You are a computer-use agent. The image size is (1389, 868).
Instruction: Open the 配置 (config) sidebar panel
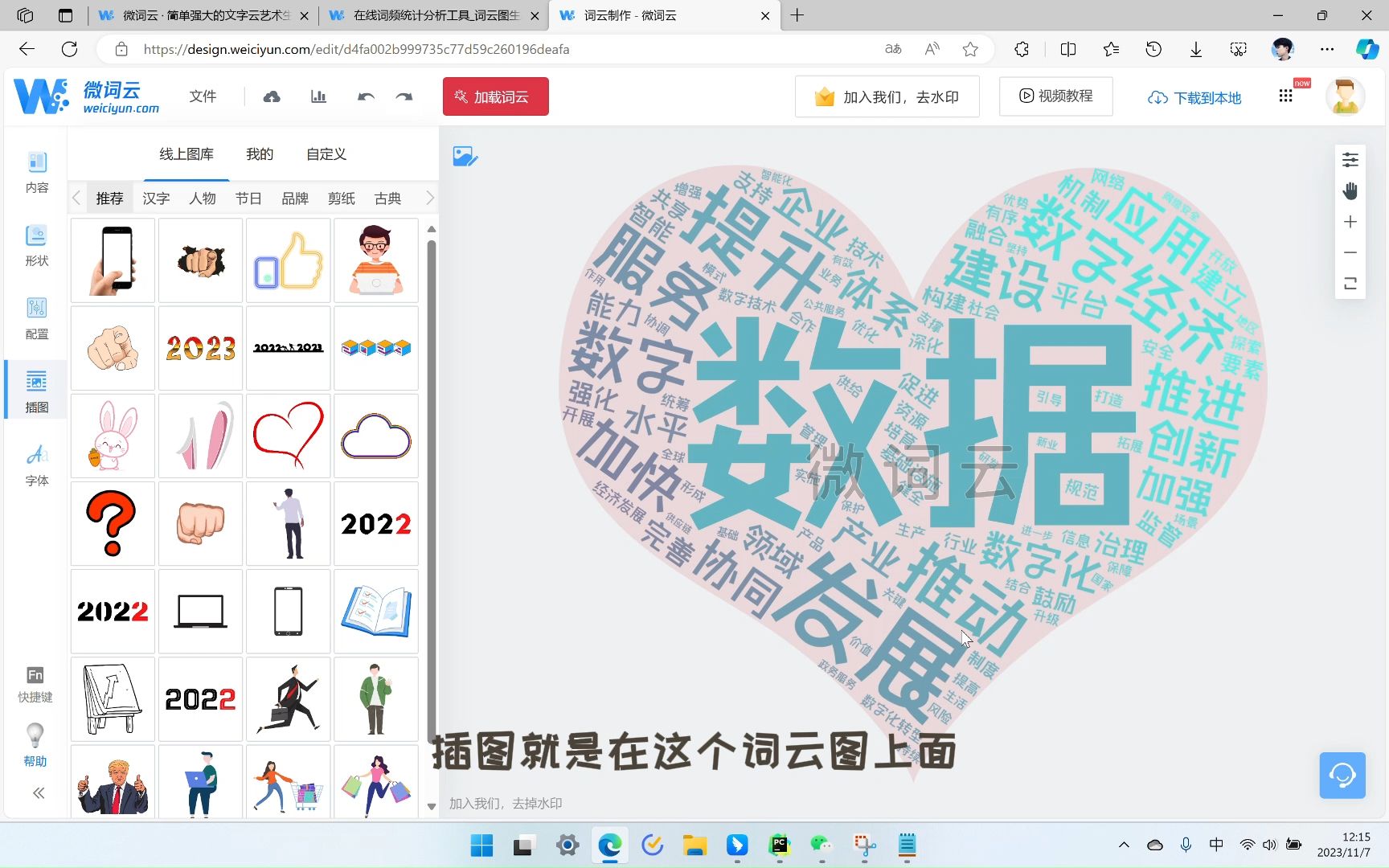coord(37,319)
